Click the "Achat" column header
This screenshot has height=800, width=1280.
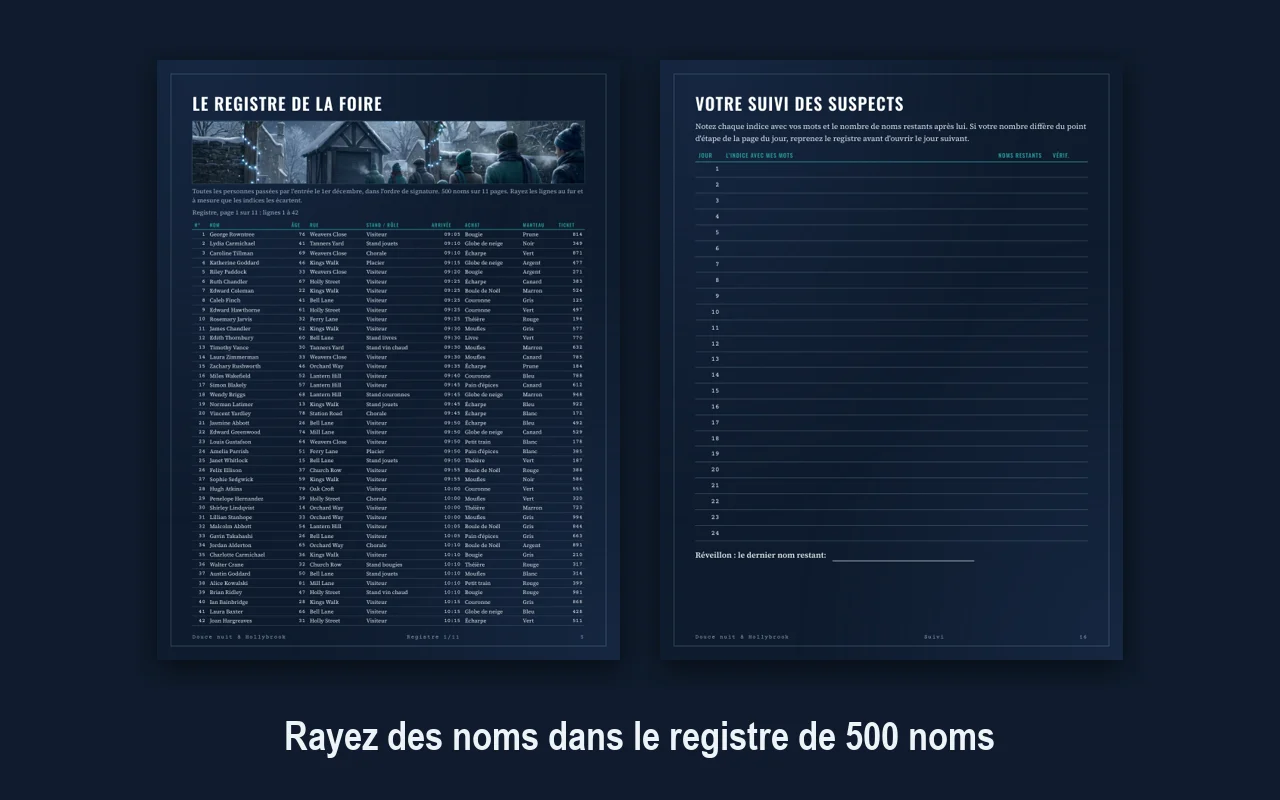472,225
